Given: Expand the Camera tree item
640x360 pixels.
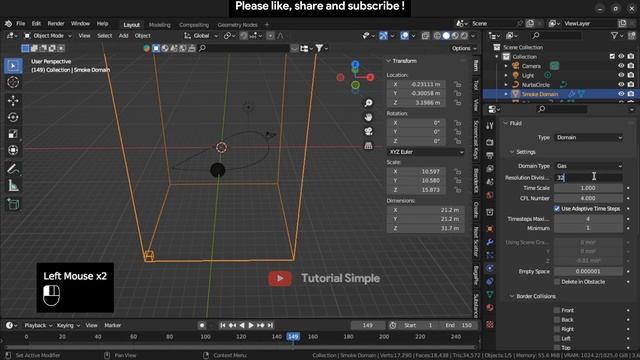Looking at the screenshot, I should tap(506, 66).
